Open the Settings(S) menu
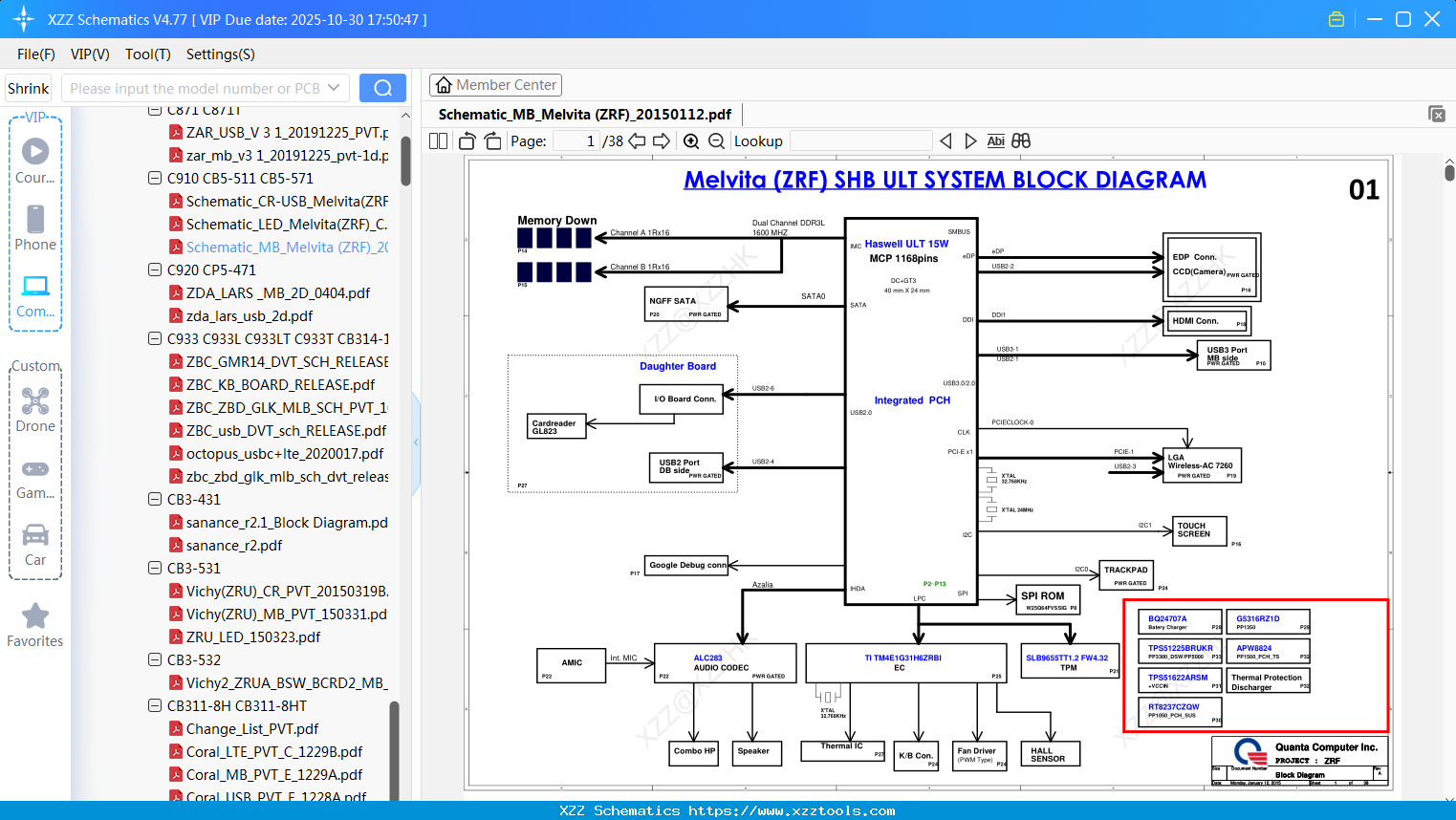The height and width of the screenshot is (820, 1456). (x=221, y=54)
